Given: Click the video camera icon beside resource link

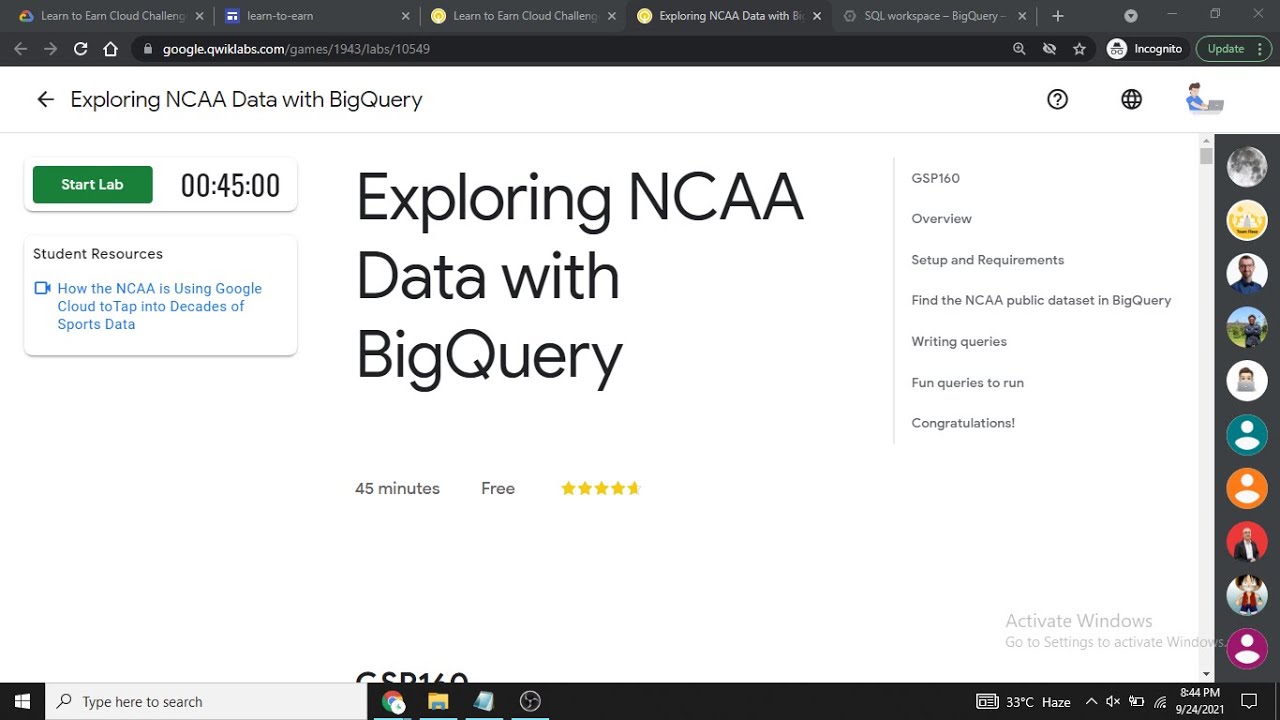Looking at the screenshot, I should coord(42,288).
